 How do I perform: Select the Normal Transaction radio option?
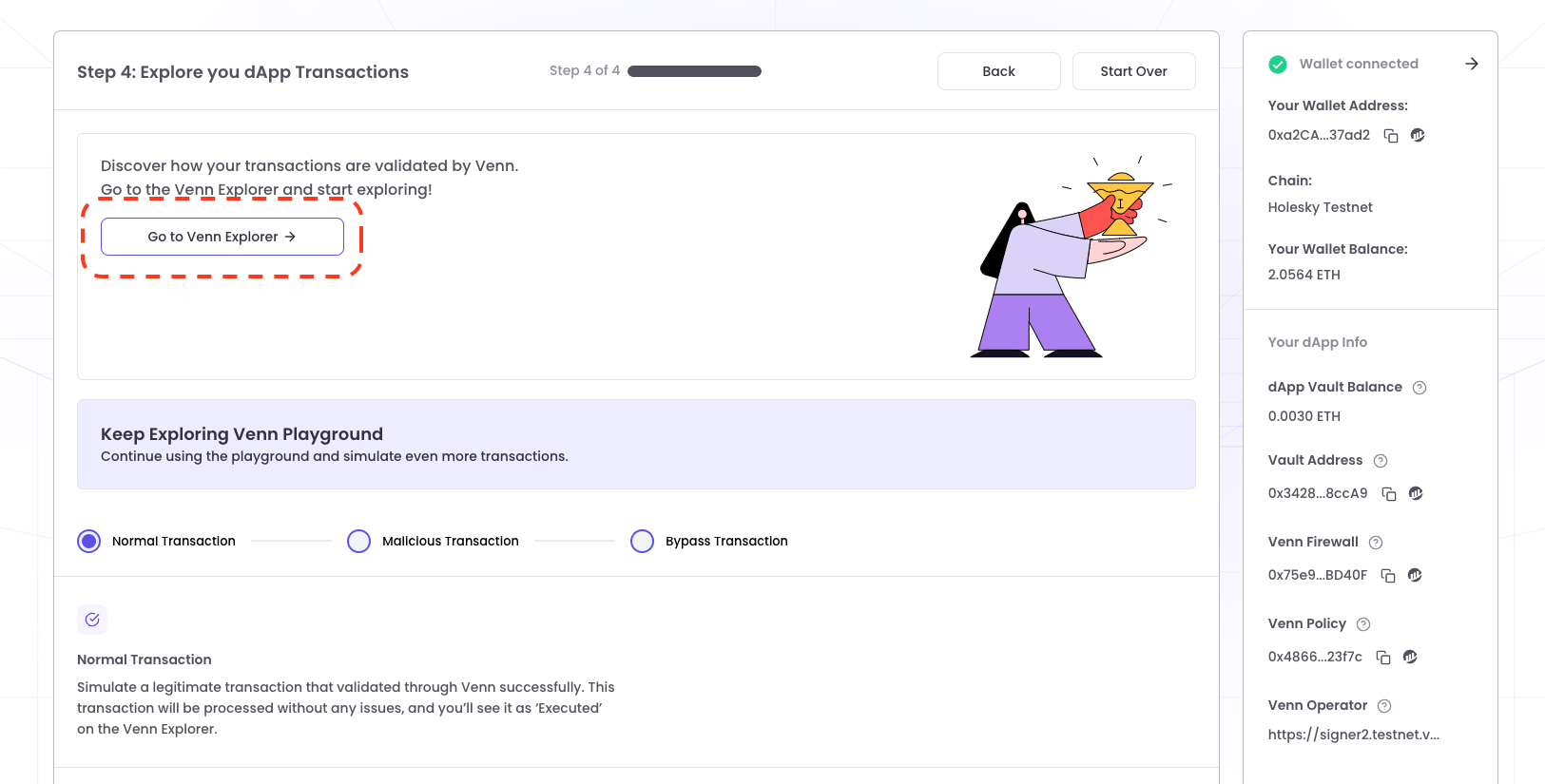[x=89, y=542]
